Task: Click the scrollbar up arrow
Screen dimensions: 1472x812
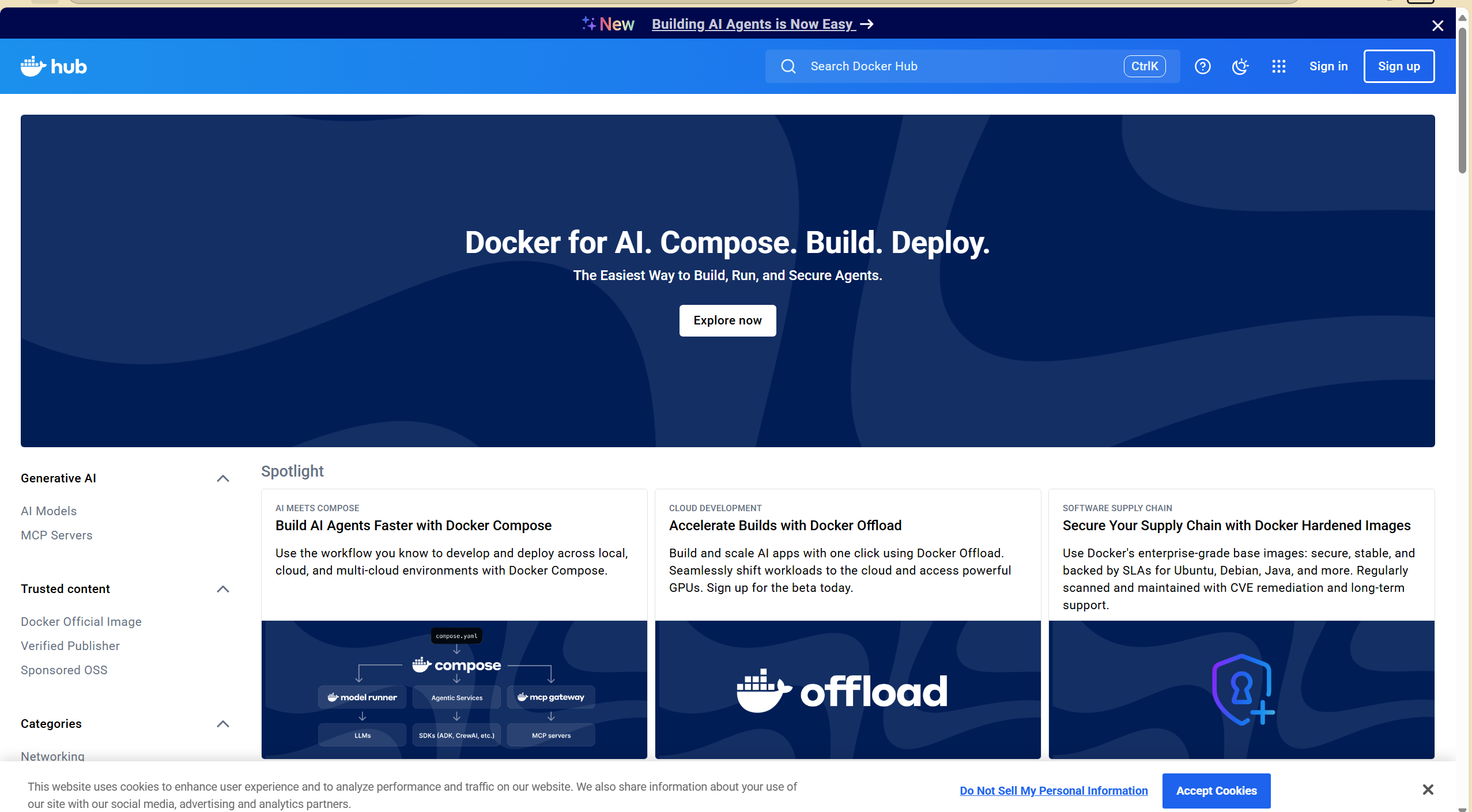Action: coord(1462,17)
